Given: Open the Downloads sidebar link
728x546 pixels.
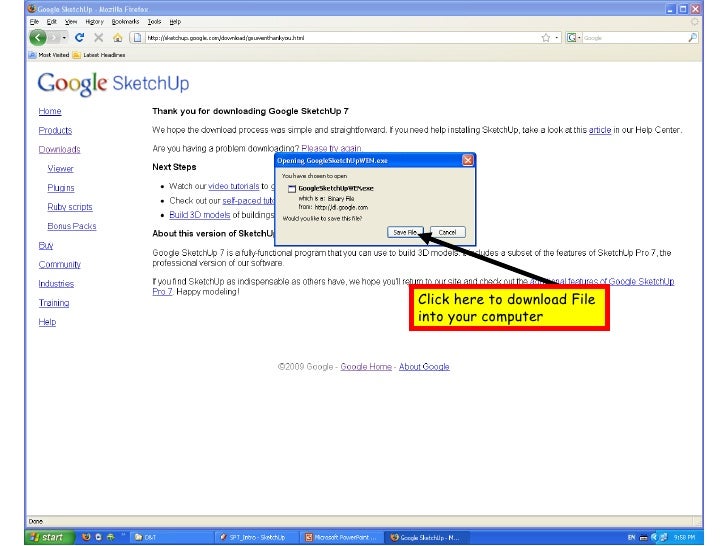Looking at the screenshot, I should [x=59, y=150].
